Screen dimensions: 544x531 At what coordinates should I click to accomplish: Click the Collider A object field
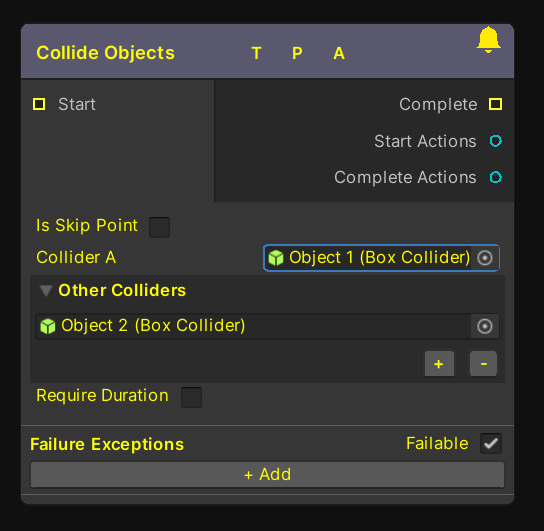click(381, 258)
